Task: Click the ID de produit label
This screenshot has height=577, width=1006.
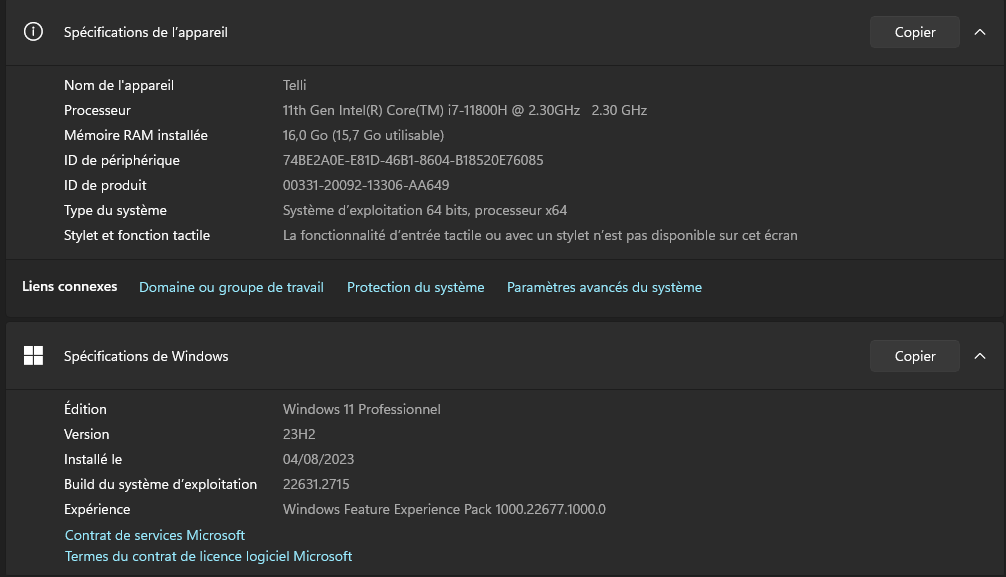Action: (105, 185)
